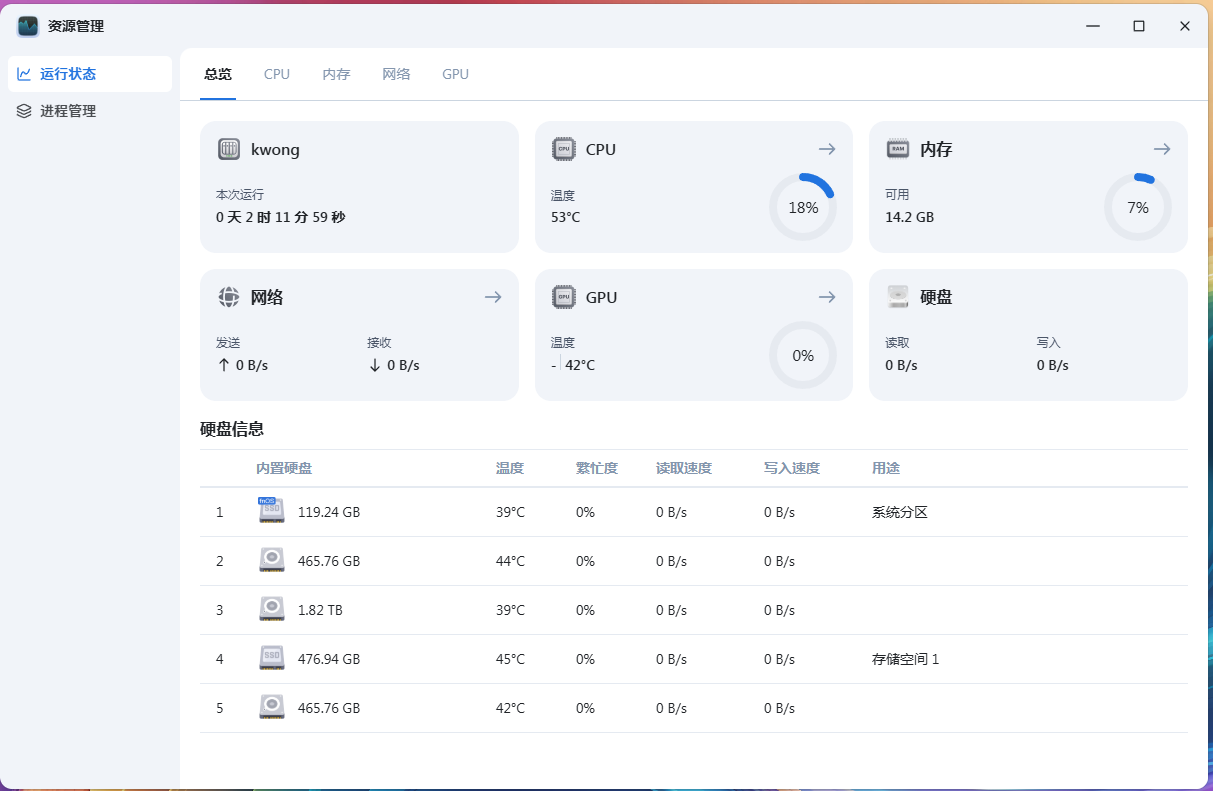
Task: Click the RAM memory icon
Action: [x=898, y=149]
